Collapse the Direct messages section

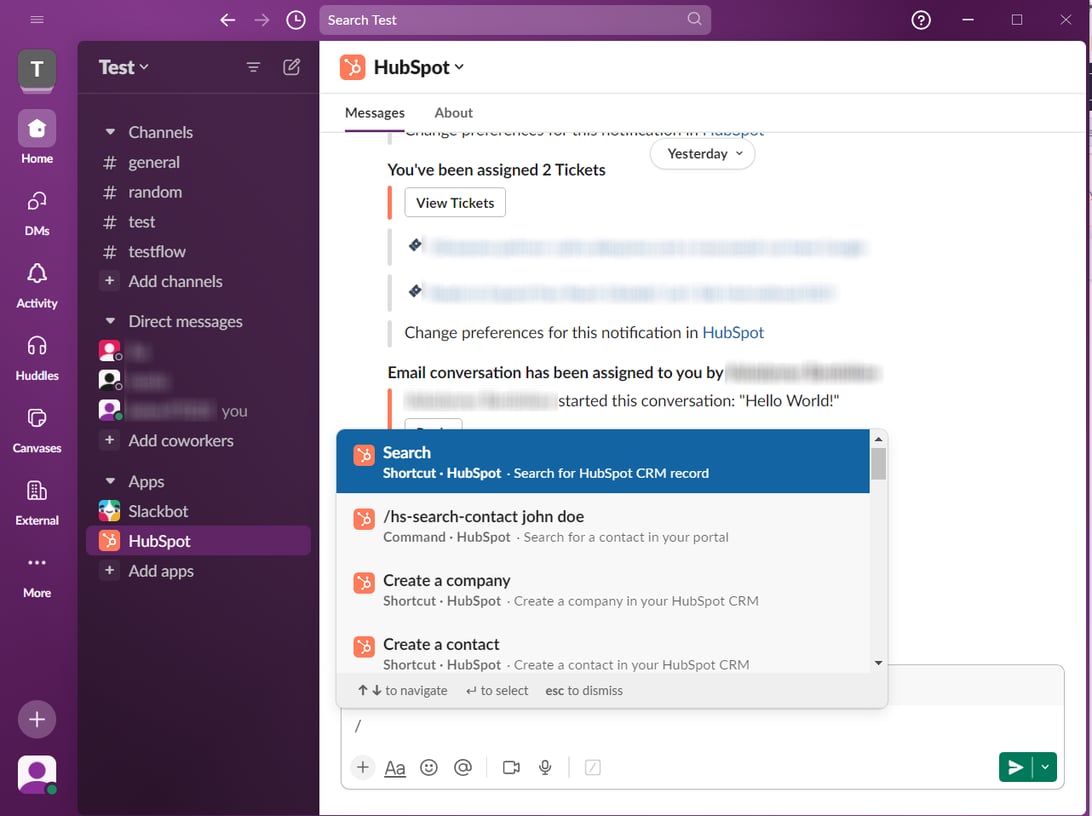pyautogui.click(x=110, y=321)
